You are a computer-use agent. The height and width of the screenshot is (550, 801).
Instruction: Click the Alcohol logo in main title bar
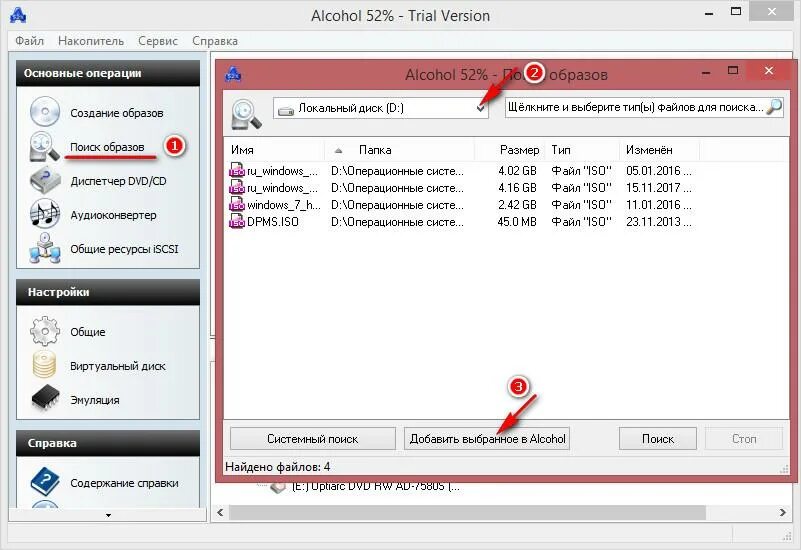18,15
